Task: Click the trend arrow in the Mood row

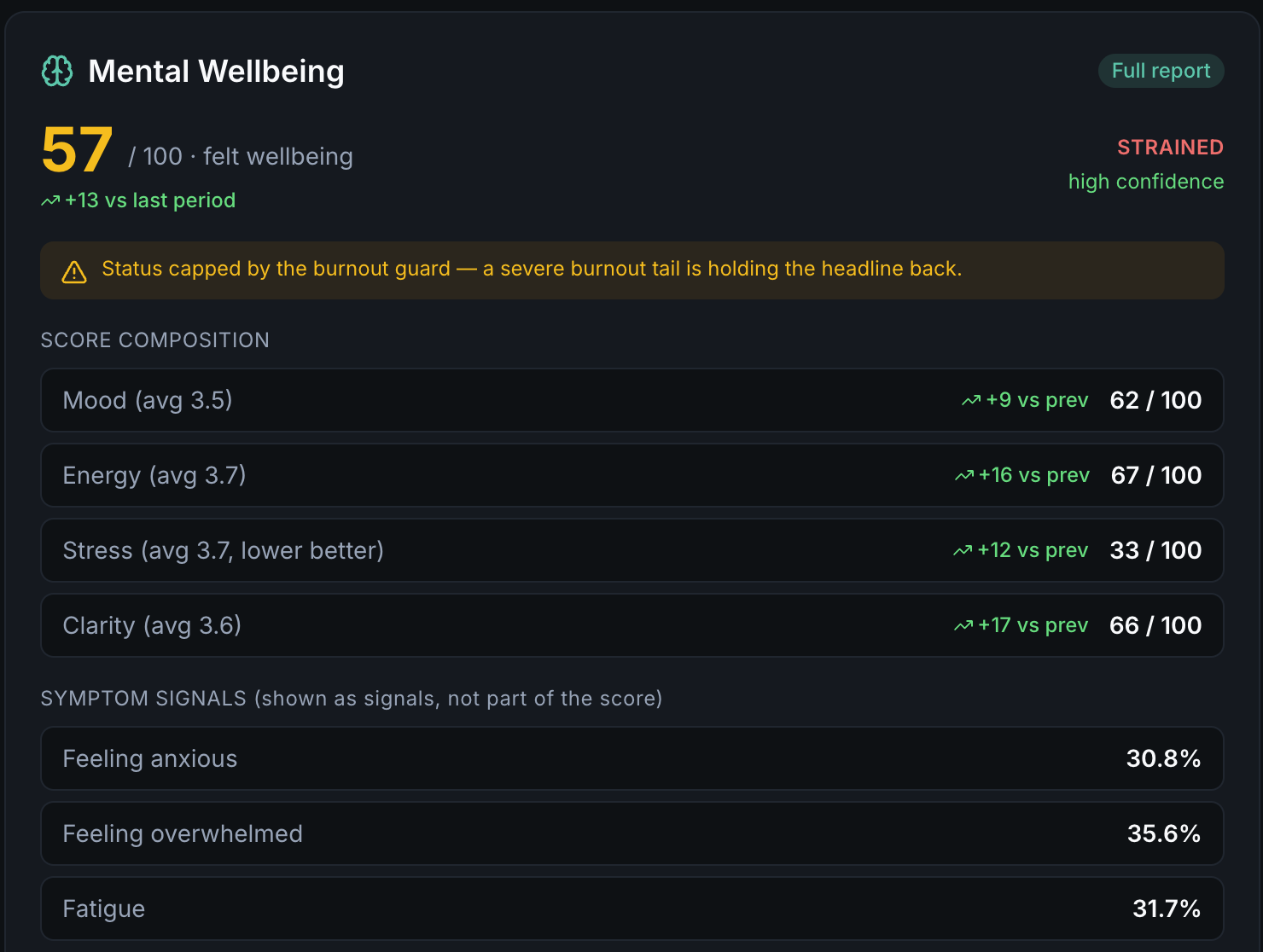Action: 971,401
